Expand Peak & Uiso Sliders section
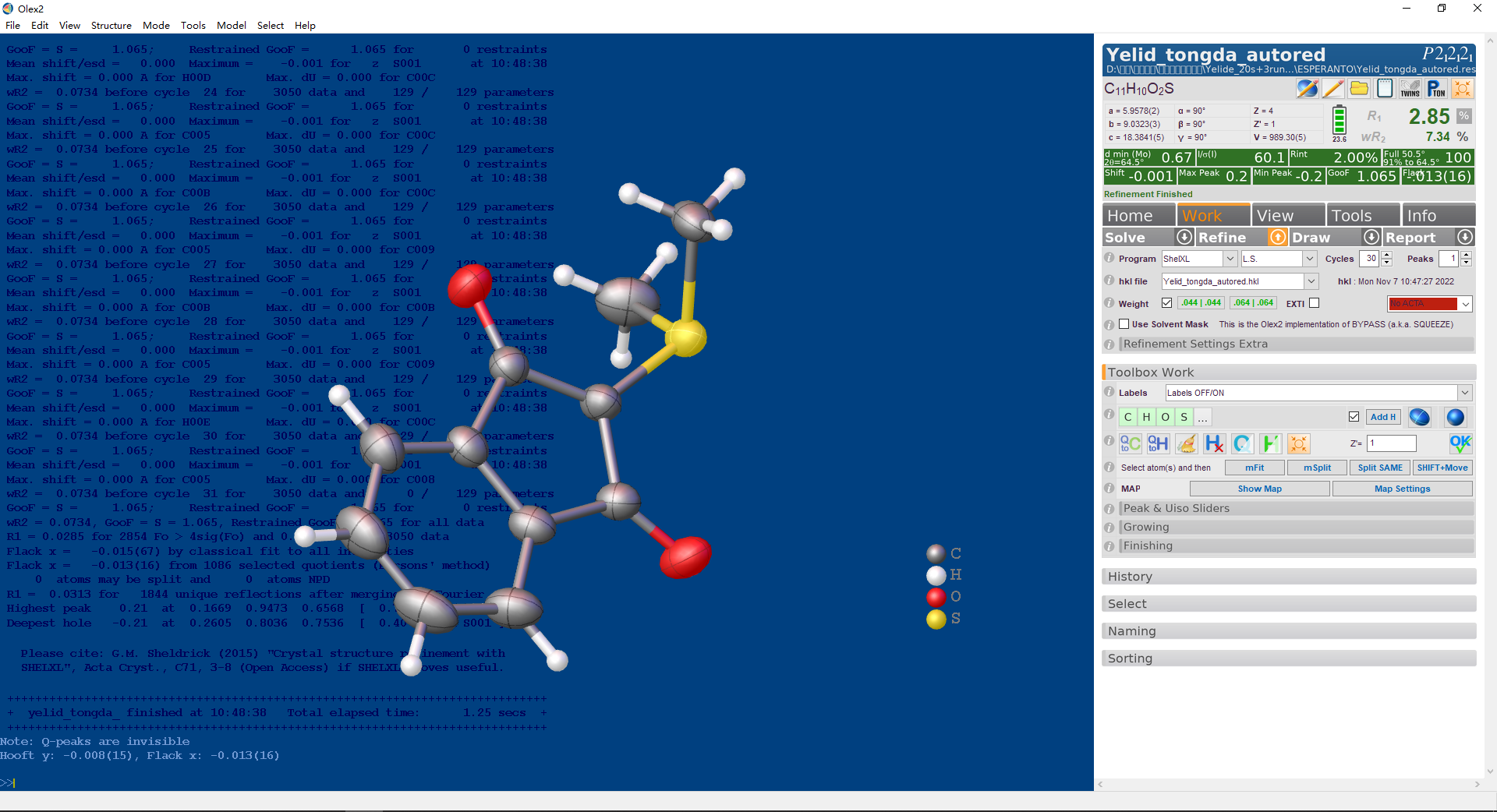The image size is (1497, 812). [1297, 508]
